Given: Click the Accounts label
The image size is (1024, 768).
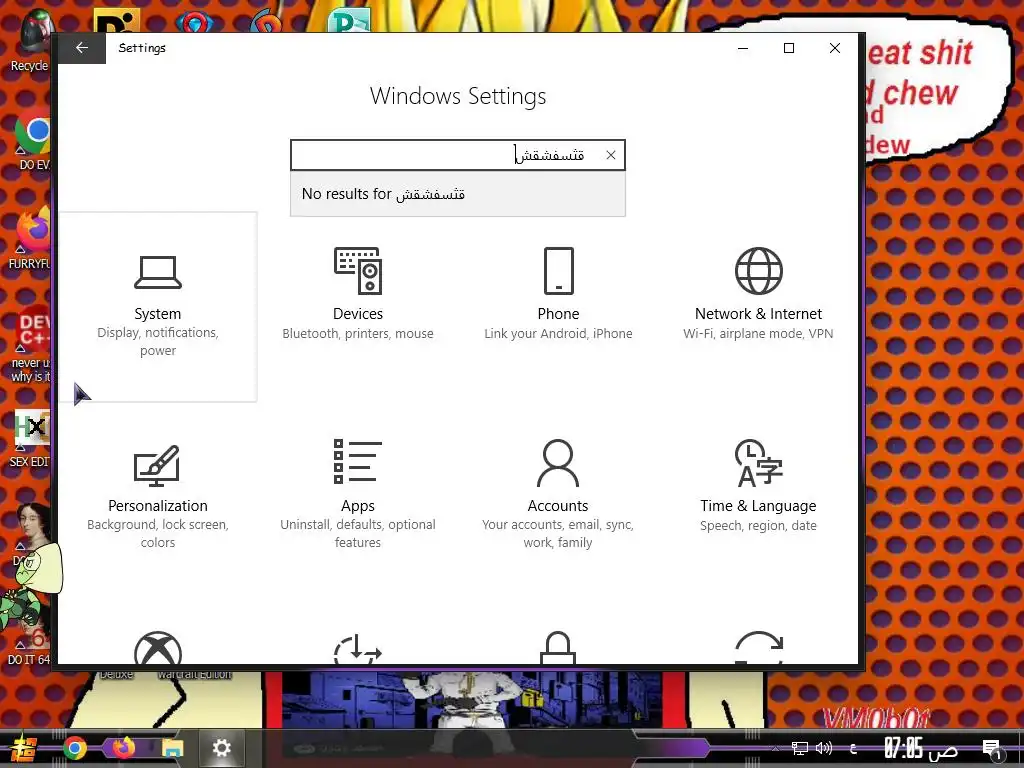Looking at the screenshot, I should [558, 505].
